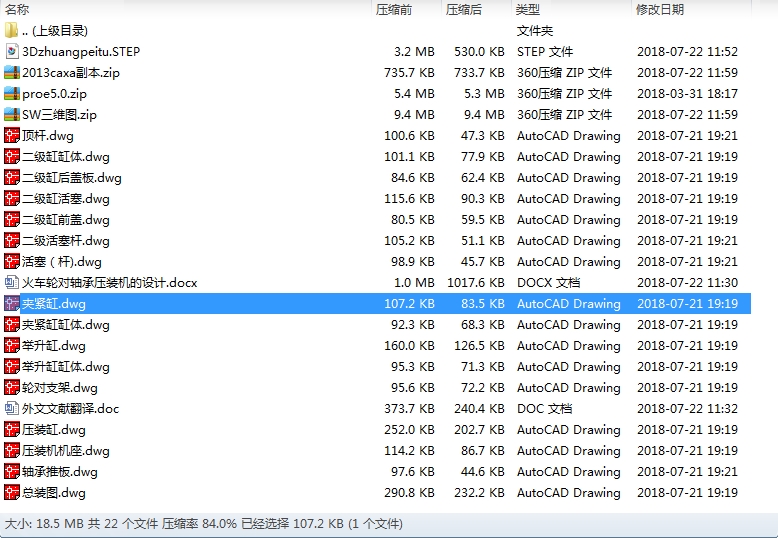Click the 轴承推板.dwg file icon
The height and width of the screenshot is (538, 778).
(x=11, y=471)
